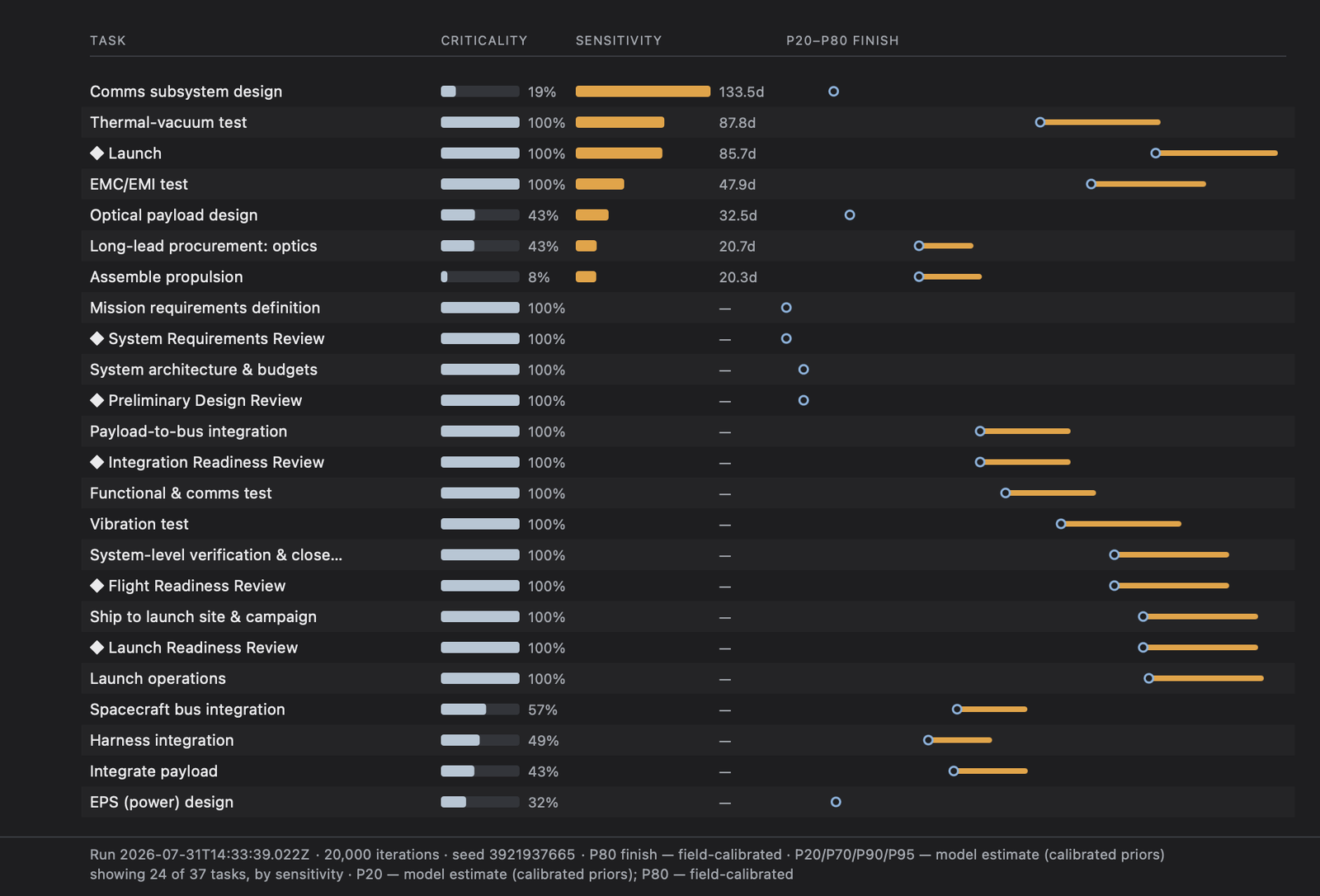This screenshot has height=896, width=1320.
Task: Click the Harness integration criticality bar
Action: [480, 740]
